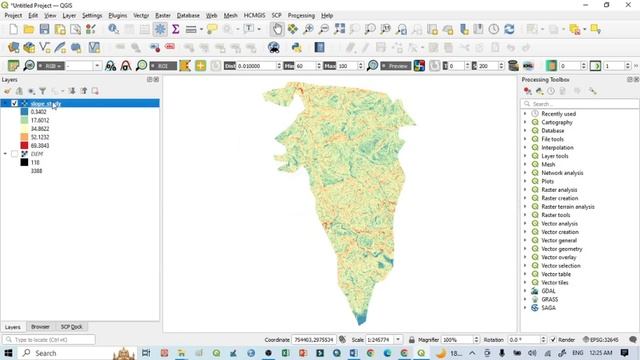Open the Vector menu
Image resolution: width=640 pixels, height=360 pixels.
coord(141,16)
